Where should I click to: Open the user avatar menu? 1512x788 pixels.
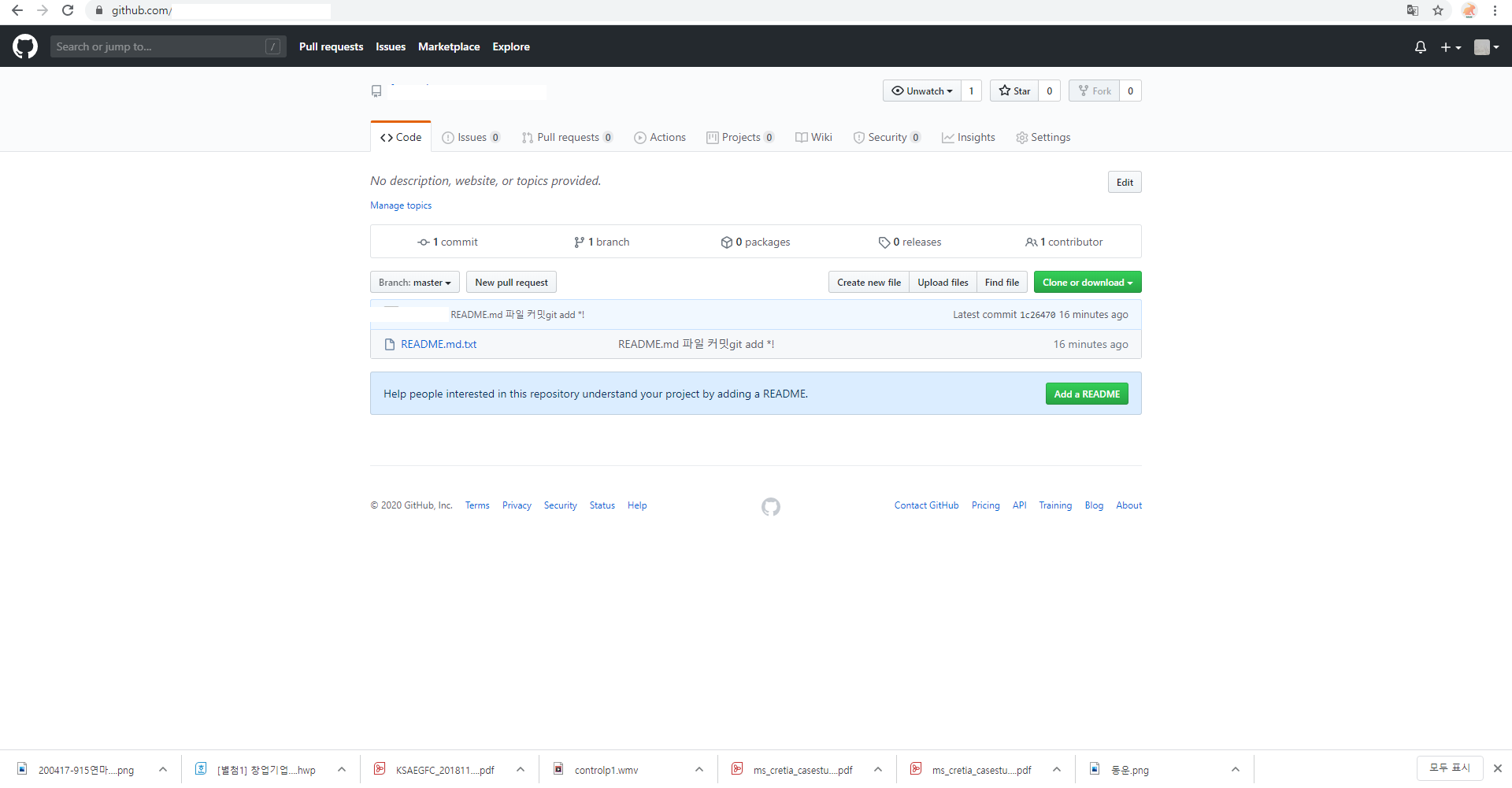[x=1486, y=47]
